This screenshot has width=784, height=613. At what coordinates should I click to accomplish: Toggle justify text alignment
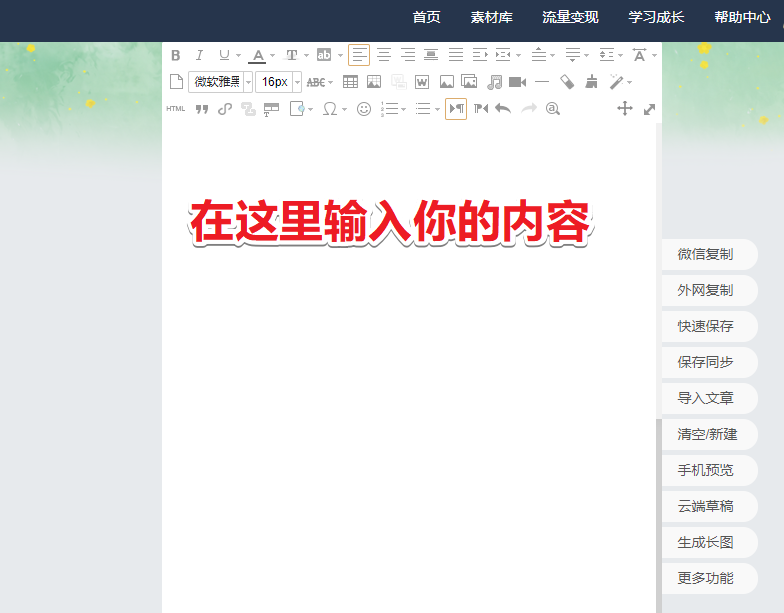coord(456,55)
